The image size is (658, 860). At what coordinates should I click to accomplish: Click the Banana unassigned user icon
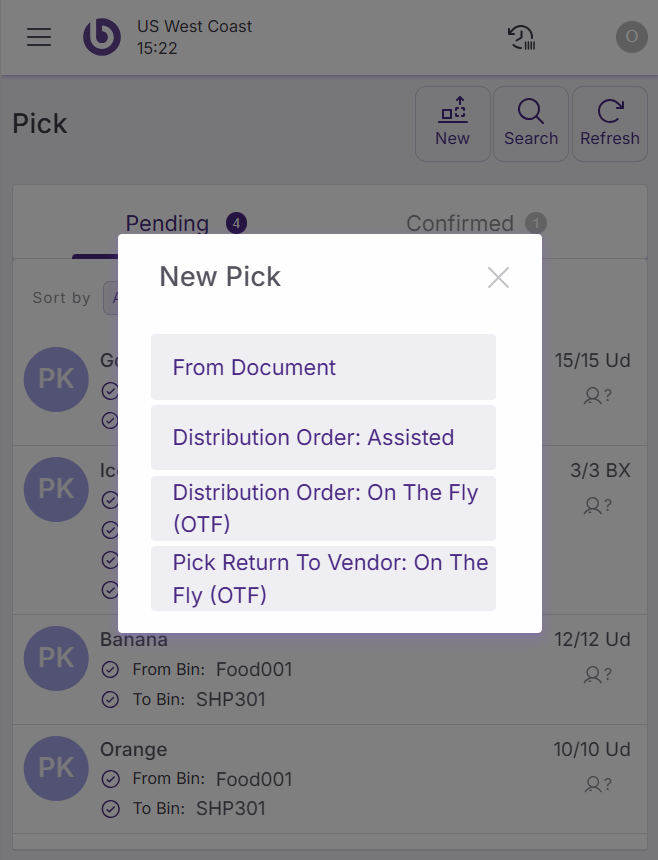pos(596,675)
